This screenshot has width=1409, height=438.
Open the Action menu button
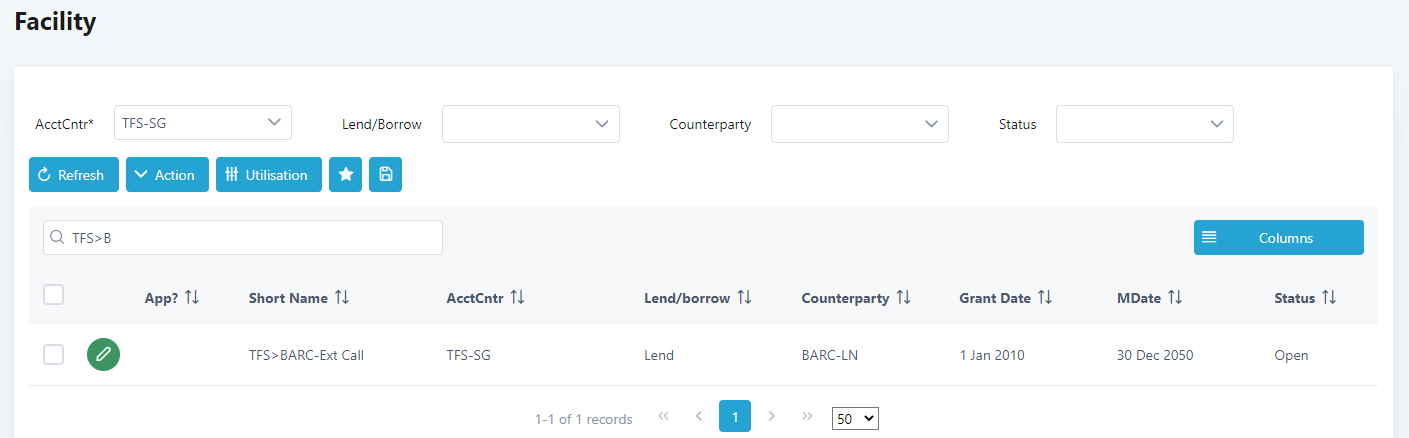click(167, 175)
